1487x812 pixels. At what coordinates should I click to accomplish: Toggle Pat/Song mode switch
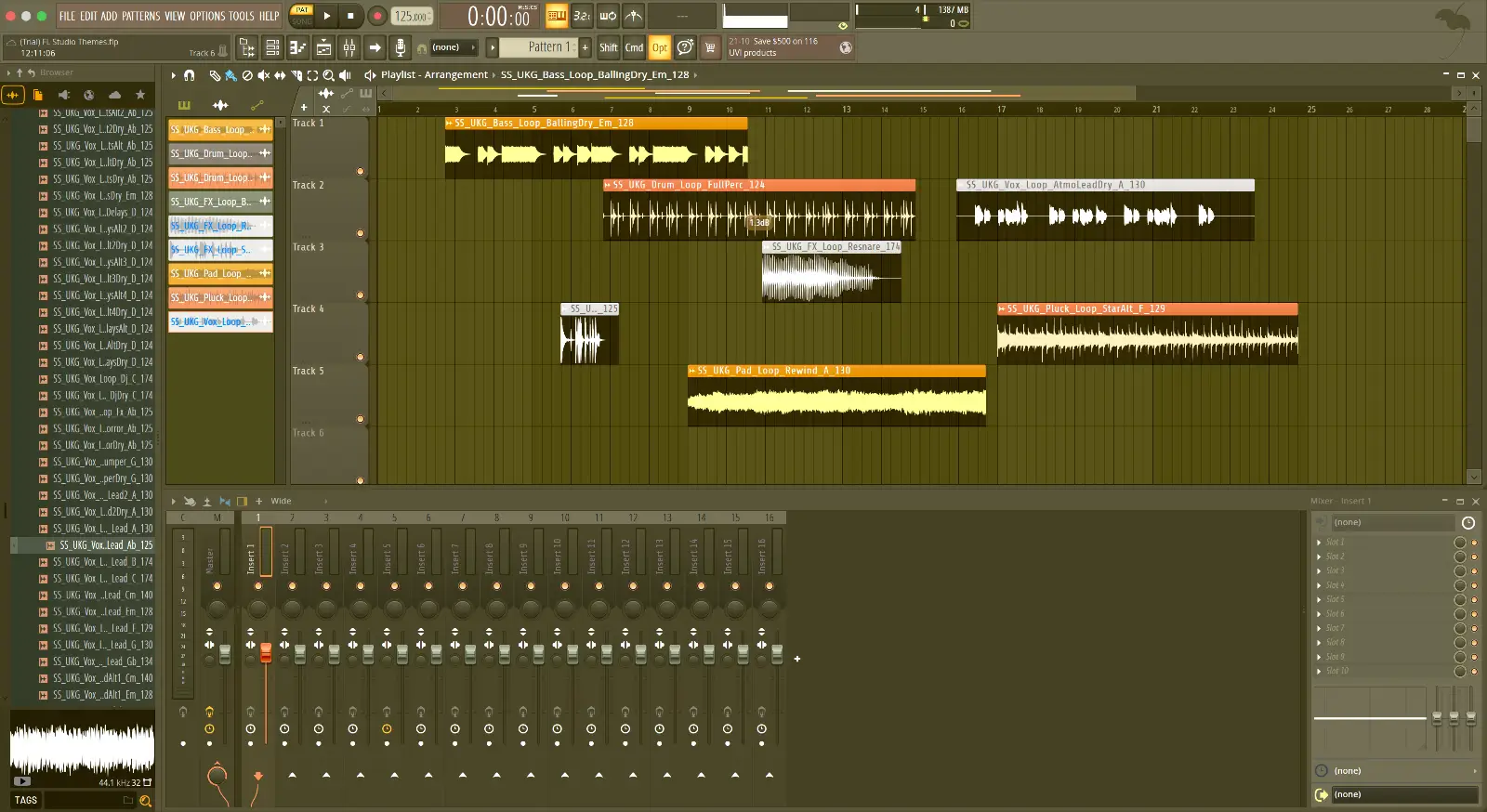pyautogui.click(x=302, y=16)
